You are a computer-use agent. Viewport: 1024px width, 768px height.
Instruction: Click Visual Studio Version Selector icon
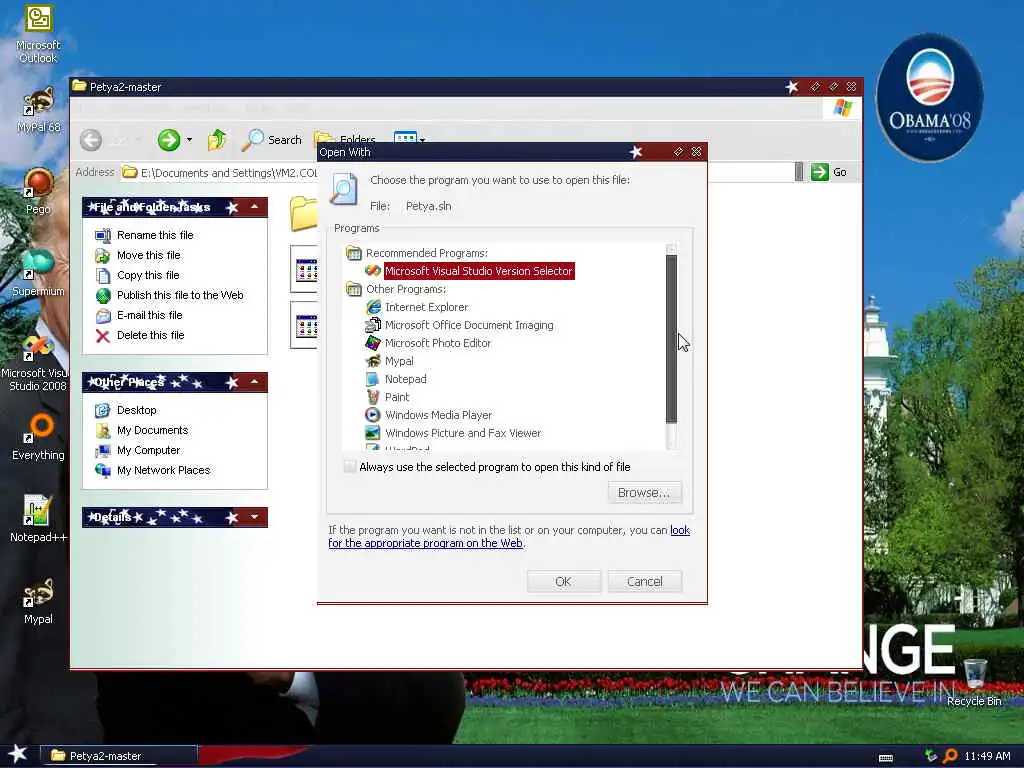[373, 271]
